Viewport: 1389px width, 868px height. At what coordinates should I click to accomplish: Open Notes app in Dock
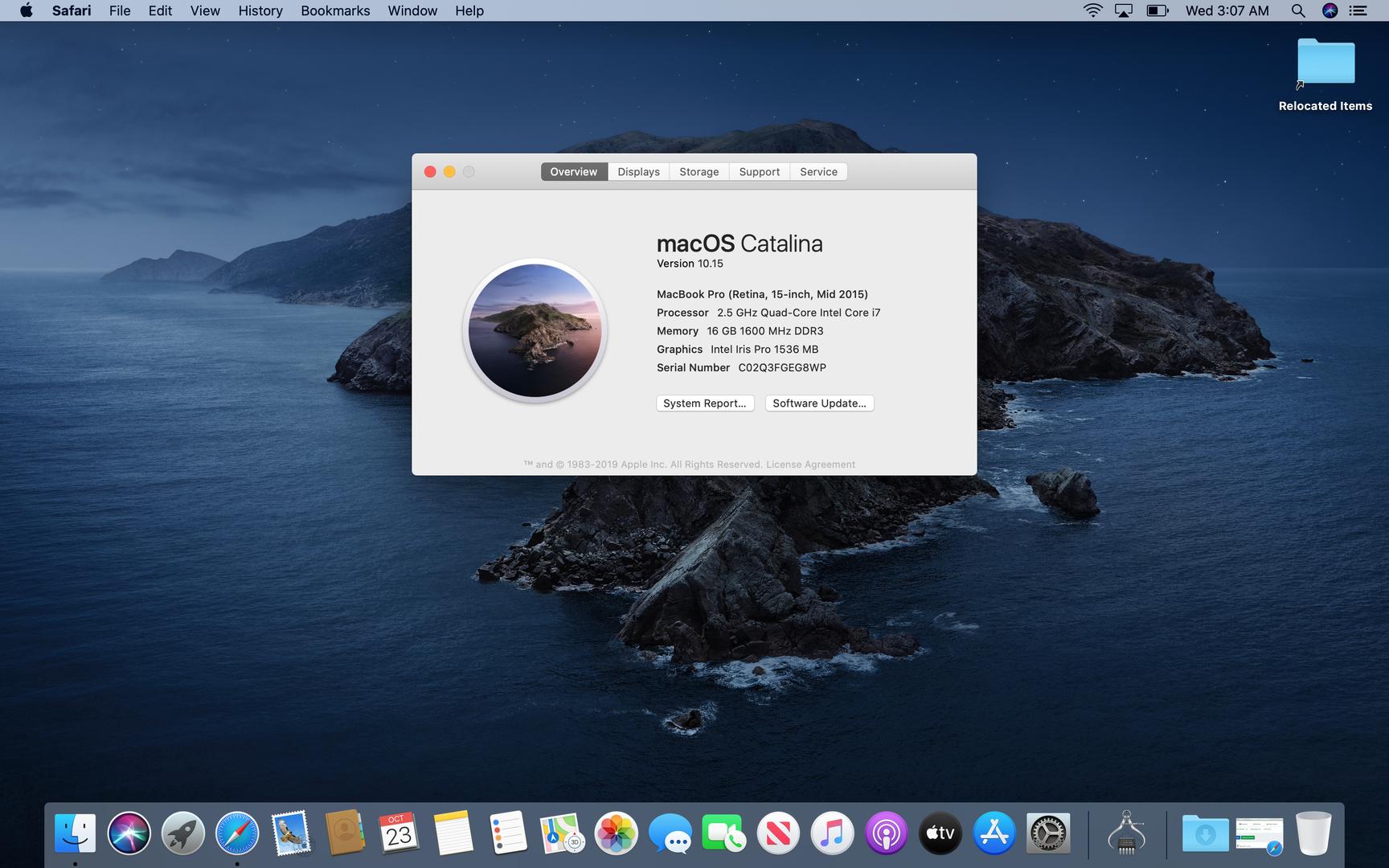453,833
